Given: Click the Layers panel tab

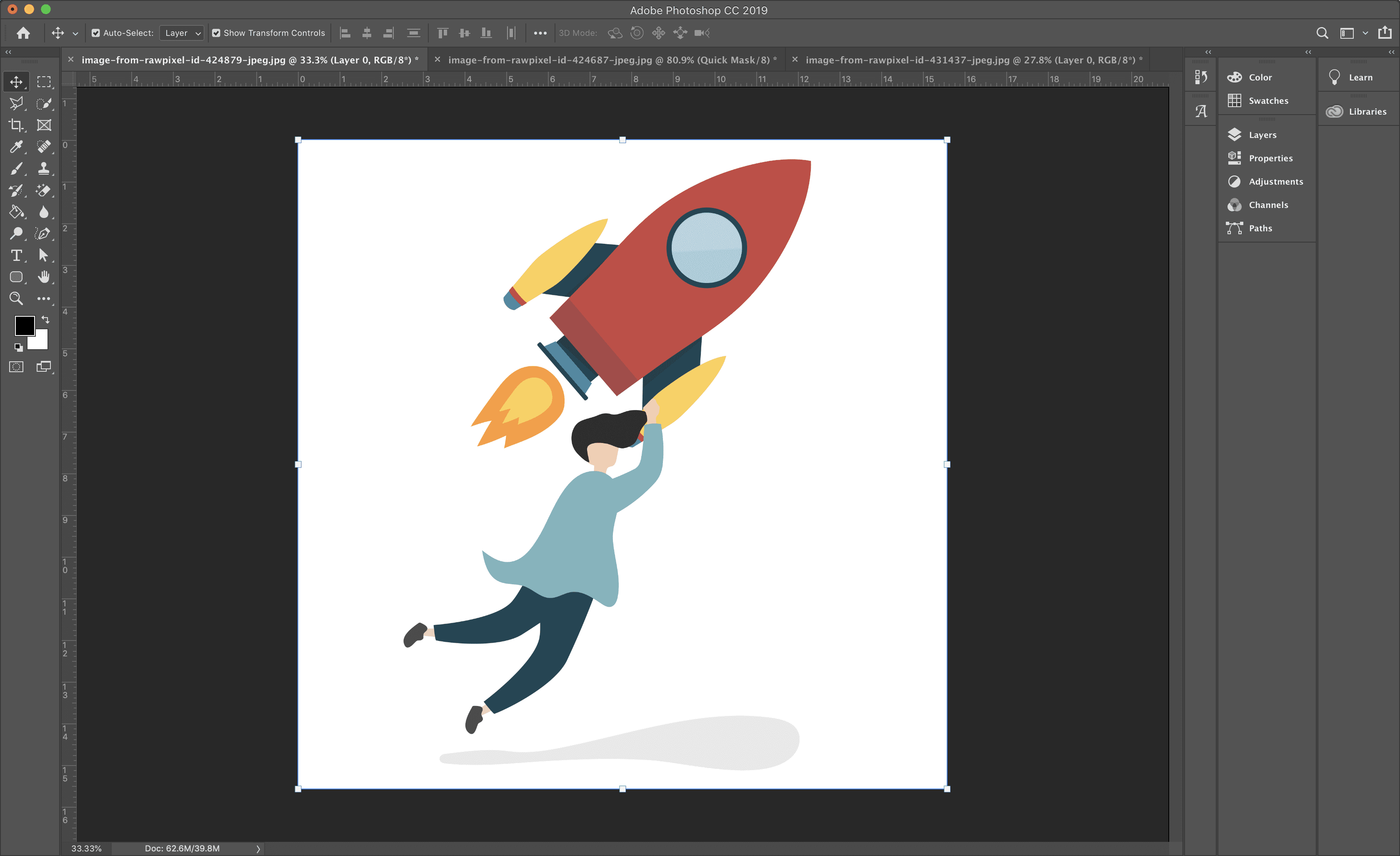Looking at the screenshot, I should pos(1263,134).
